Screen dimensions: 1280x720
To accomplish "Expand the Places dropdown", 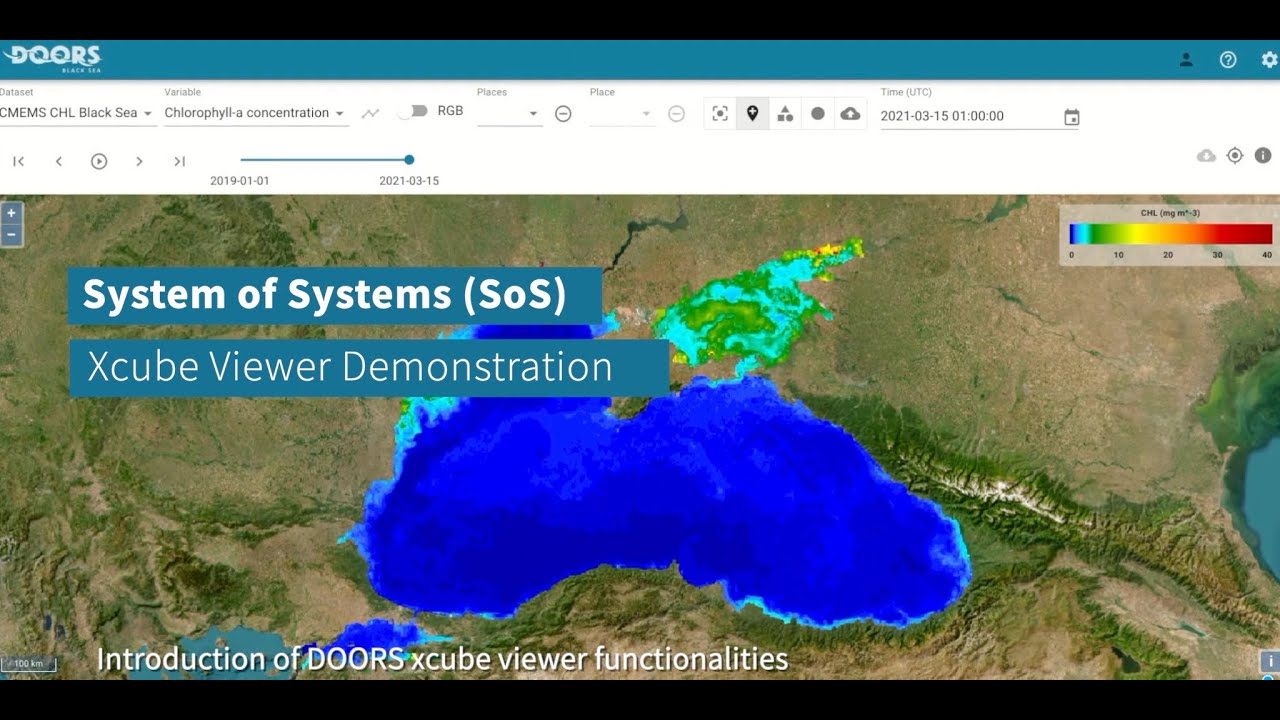I will tap(510, 114).
